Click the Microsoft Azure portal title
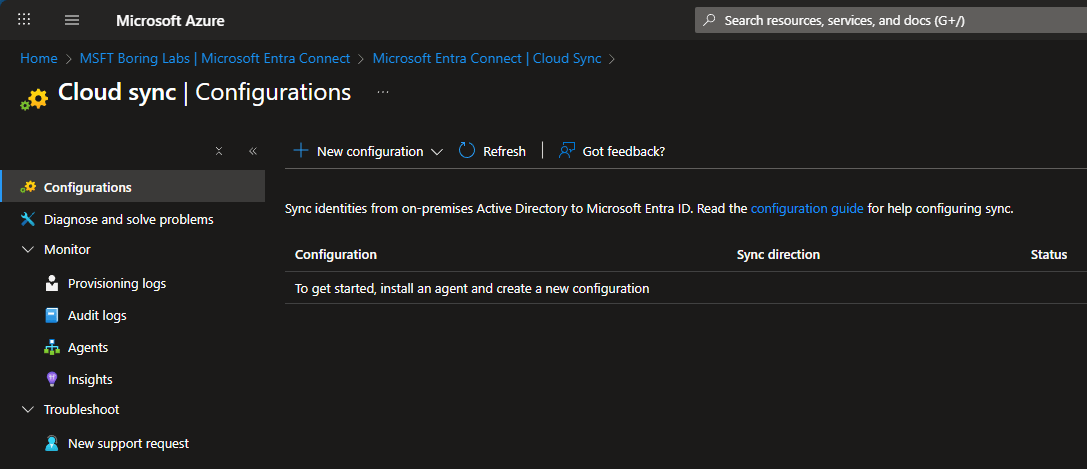This screenshot has height=469, width=1087. 171,20
